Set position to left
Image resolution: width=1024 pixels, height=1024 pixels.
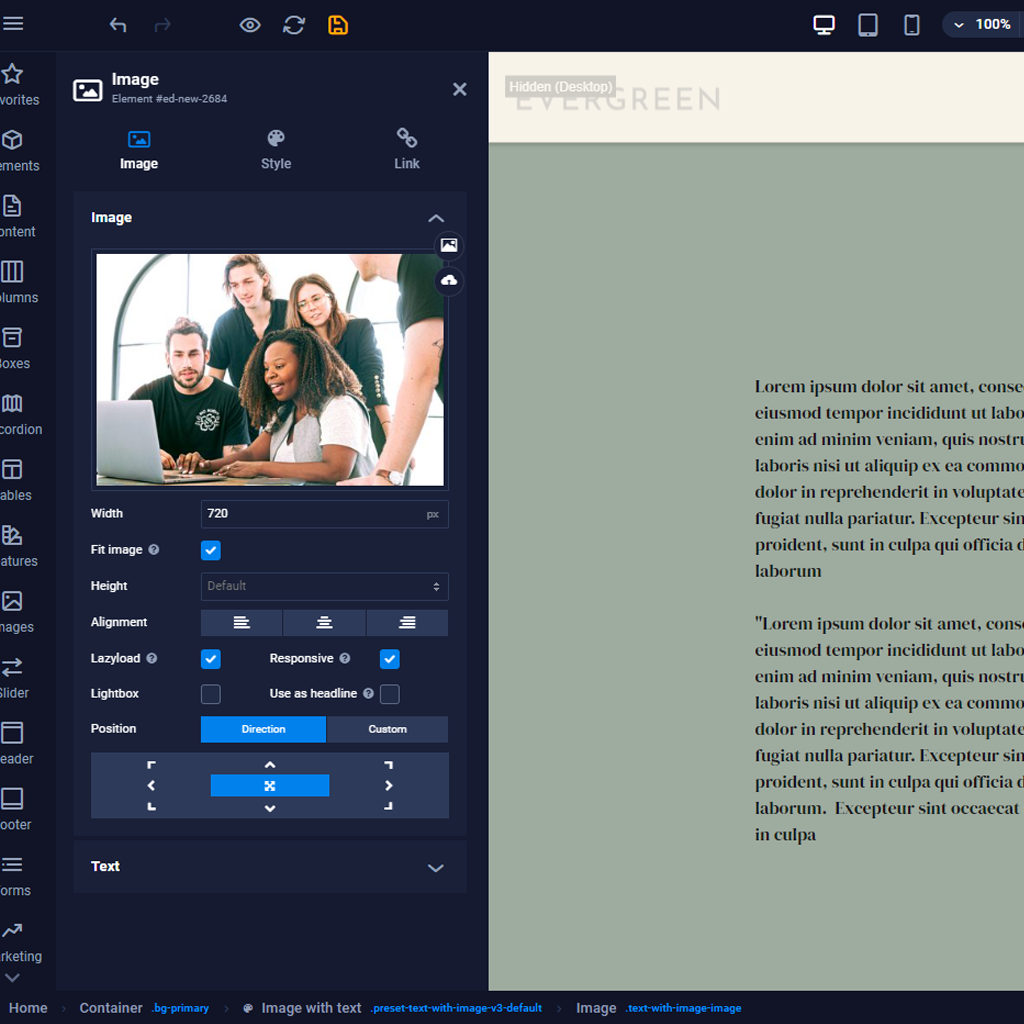coord(152,786)
